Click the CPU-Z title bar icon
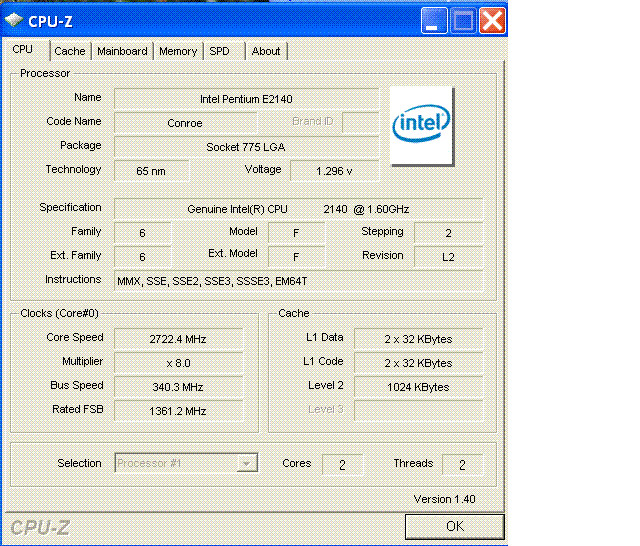The image size is (640, 546). (14, 20)
